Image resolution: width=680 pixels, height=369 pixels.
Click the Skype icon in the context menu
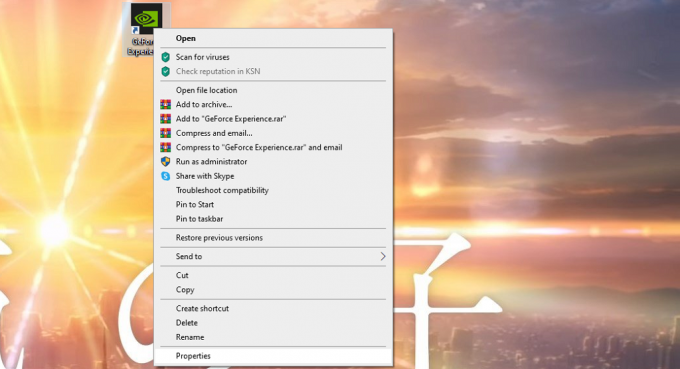[166, 176]
